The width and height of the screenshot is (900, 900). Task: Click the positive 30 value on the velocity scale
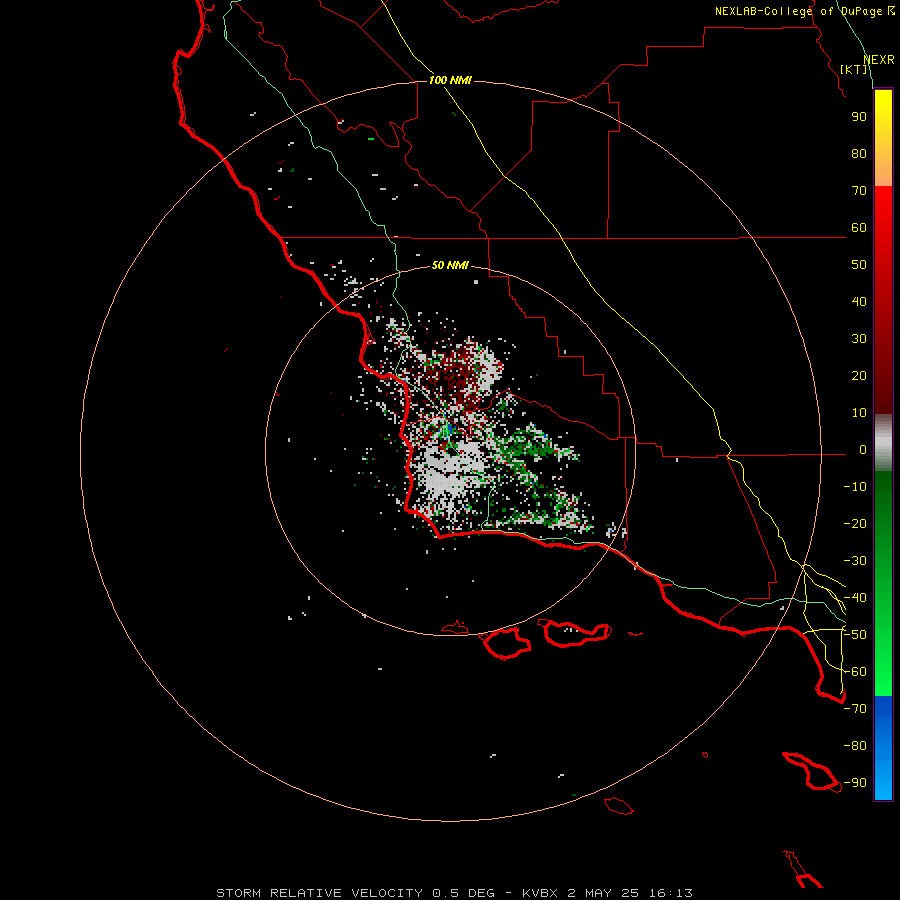click(x=859, y=339)
